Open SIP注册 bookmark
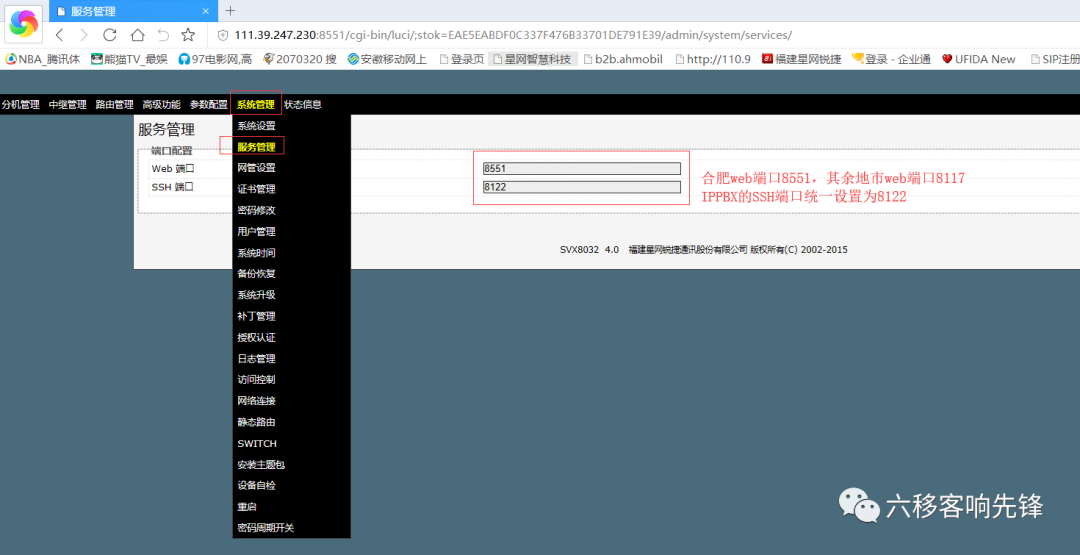1080x555 pixels. 1055,59
